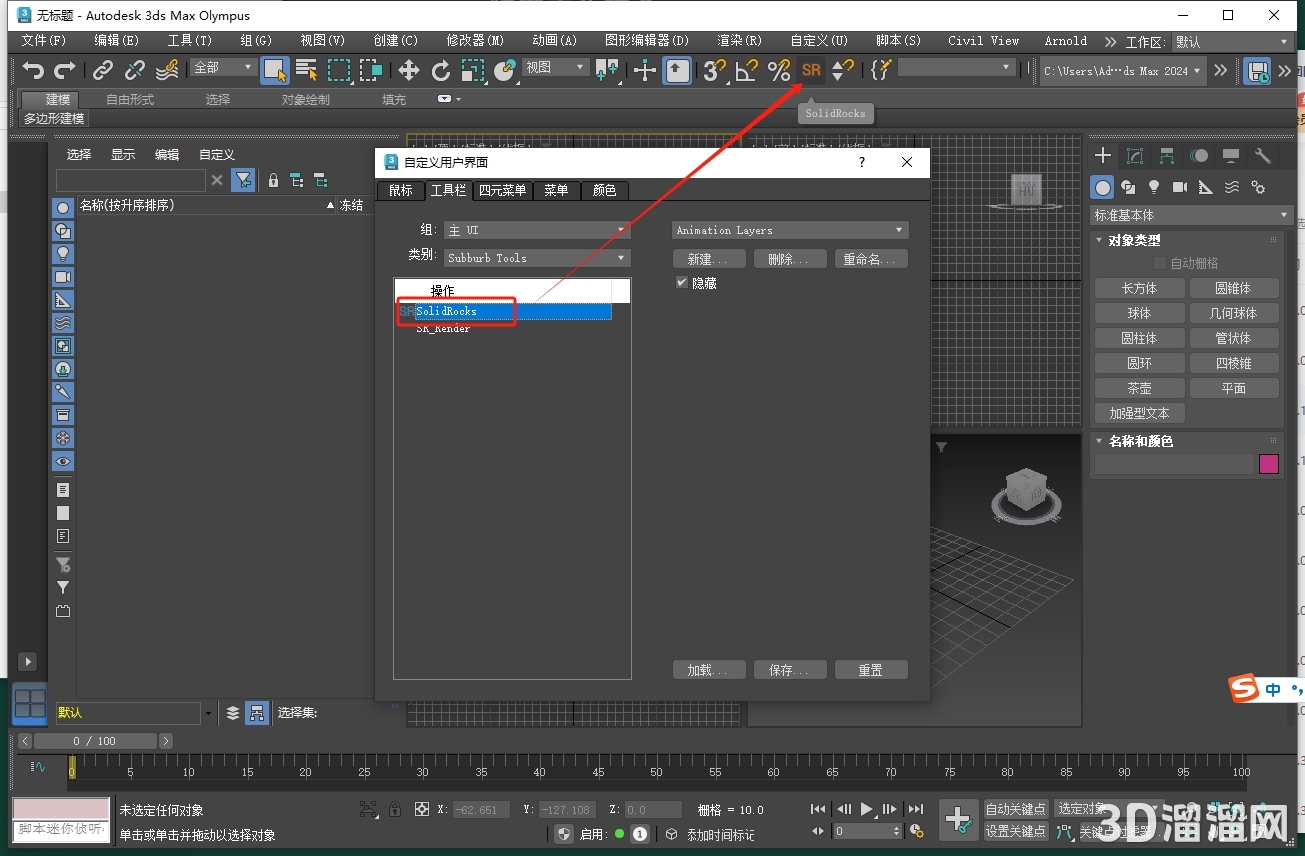
Task: Open the 渲染(R) menu
Action: click(739, 41)
